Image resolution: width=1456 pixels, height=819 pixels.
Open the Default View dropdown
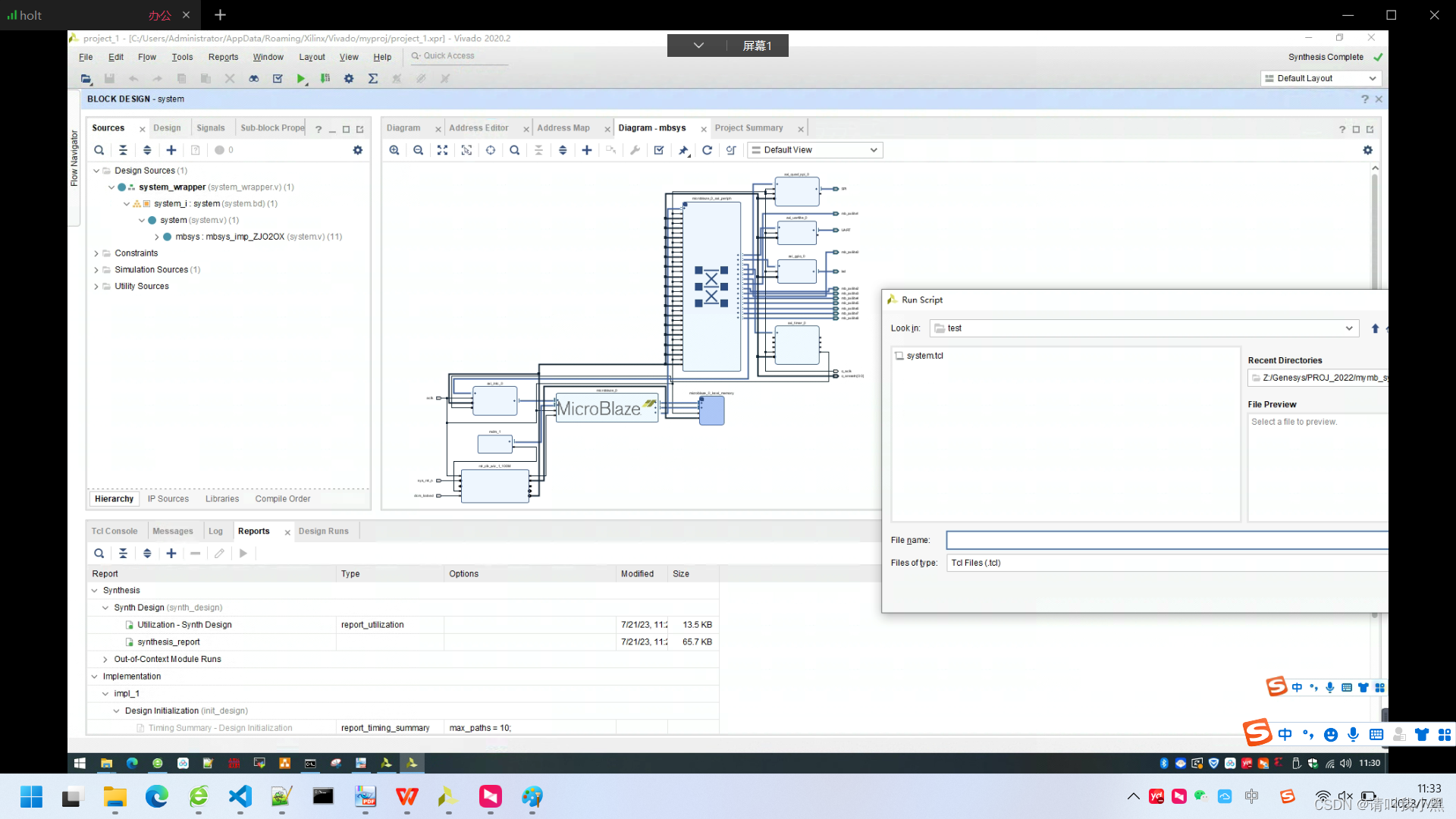tap(814, 150)
